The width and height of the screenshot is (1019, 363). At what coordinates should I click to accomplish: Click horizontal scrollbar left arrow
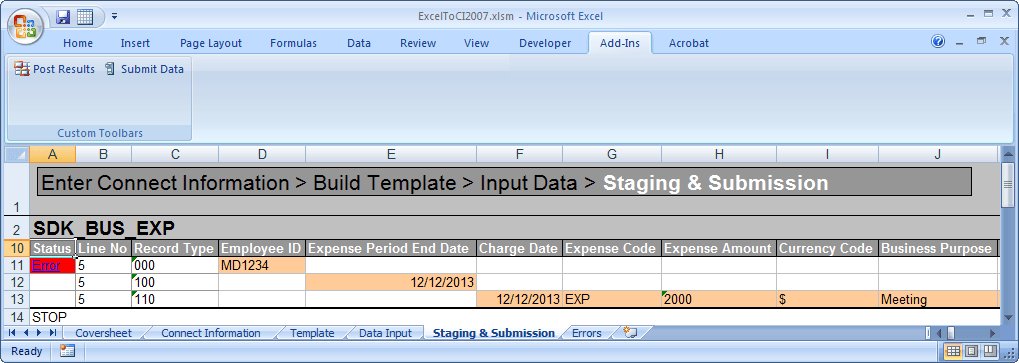click(x=938, y=332)
